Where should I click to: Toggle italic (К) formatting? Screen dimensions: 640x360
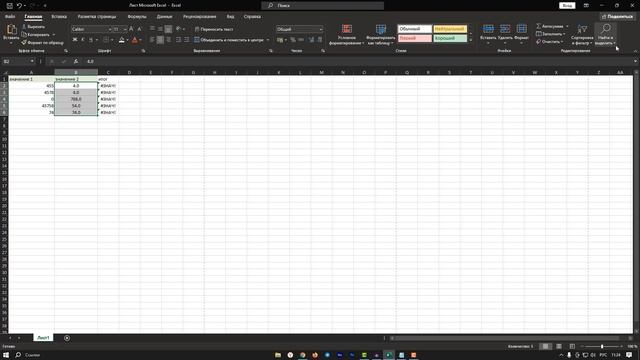83,40
